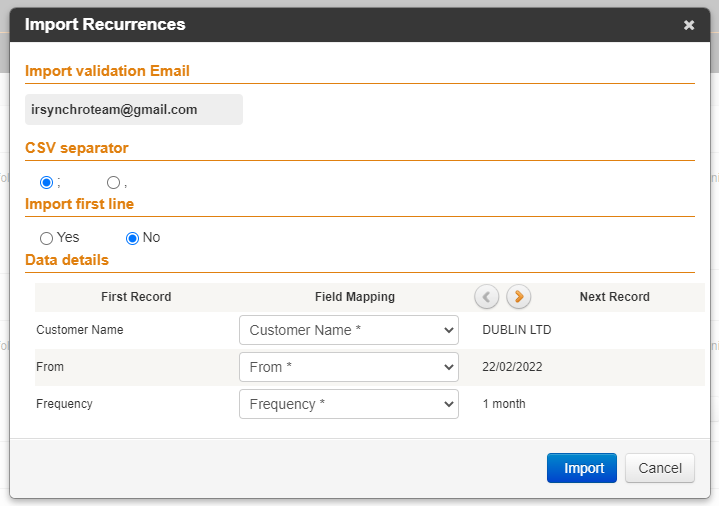Show the previous record with left arrow
The width and height of the screenshot is (719, 506).
tap(487, 296)
